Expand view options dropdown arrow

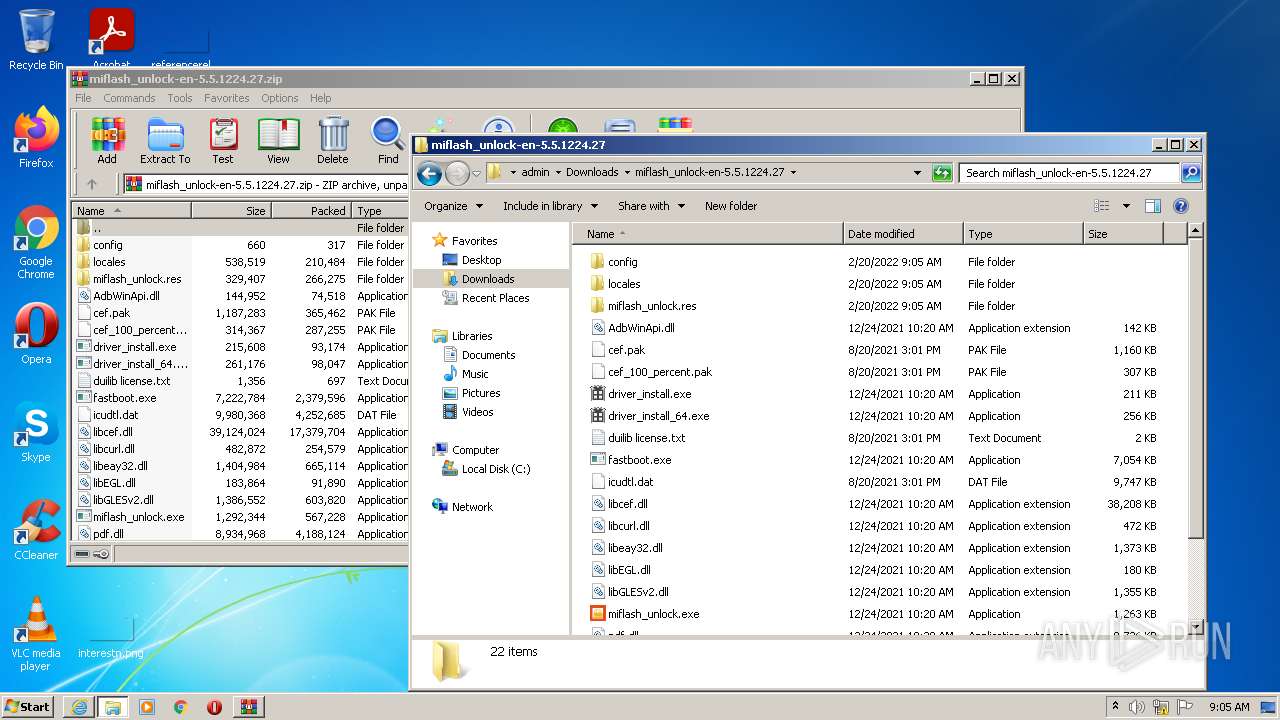click(1125, 206)
